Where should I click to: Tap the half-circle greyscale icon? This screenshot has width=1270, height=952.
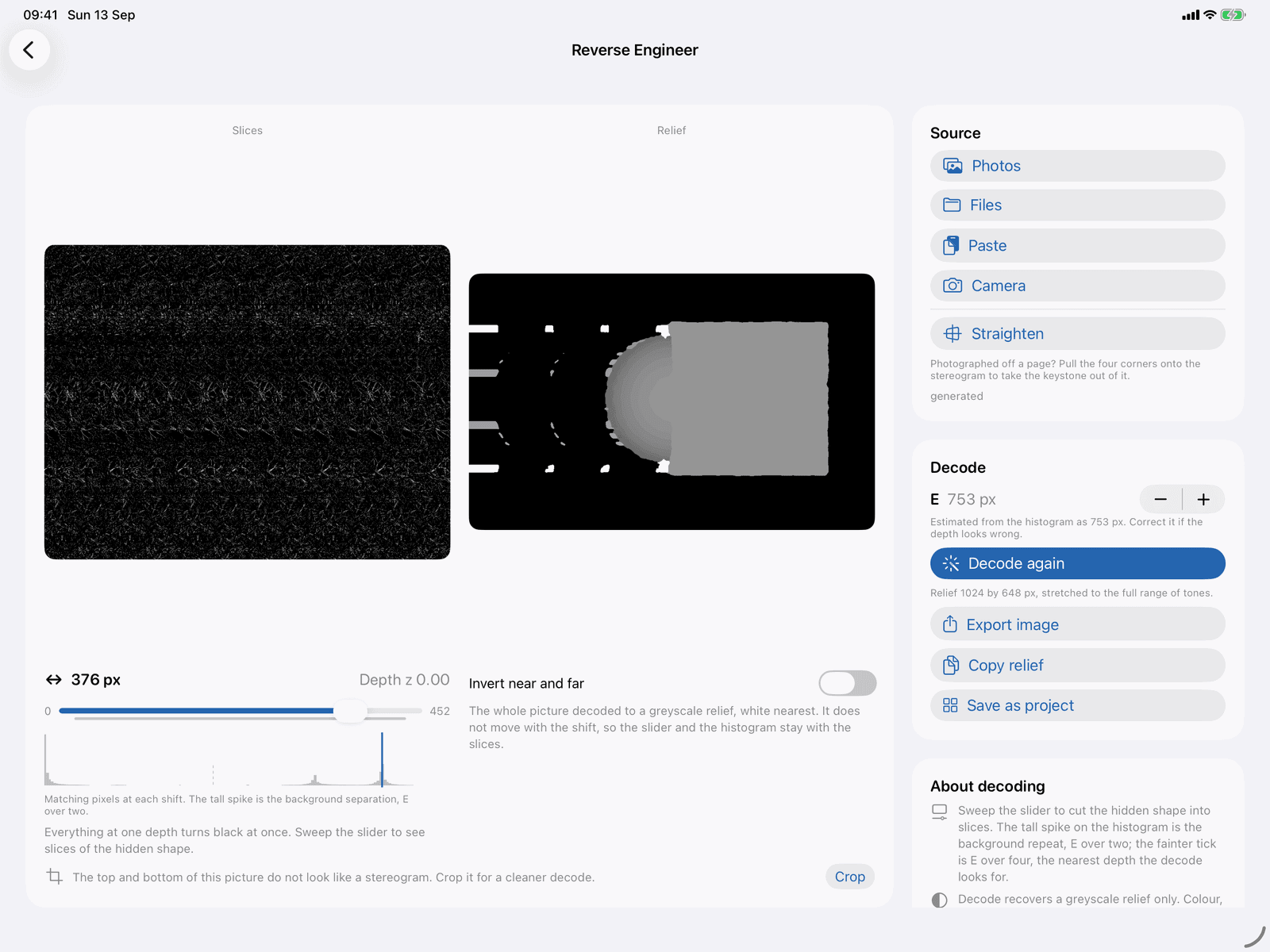pos(940,900)
